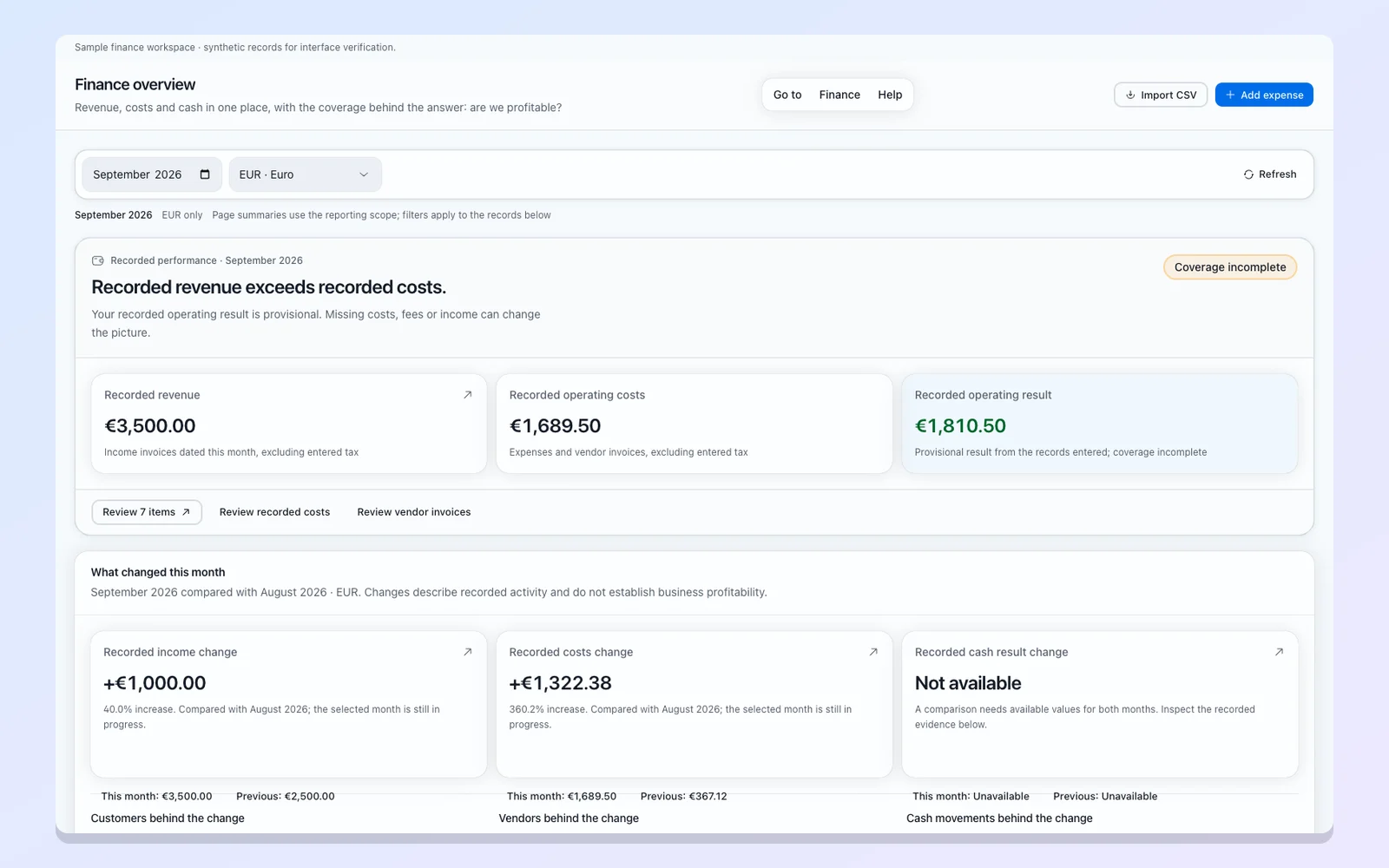Open the Review recorded costs link

[x=274, y=512]
